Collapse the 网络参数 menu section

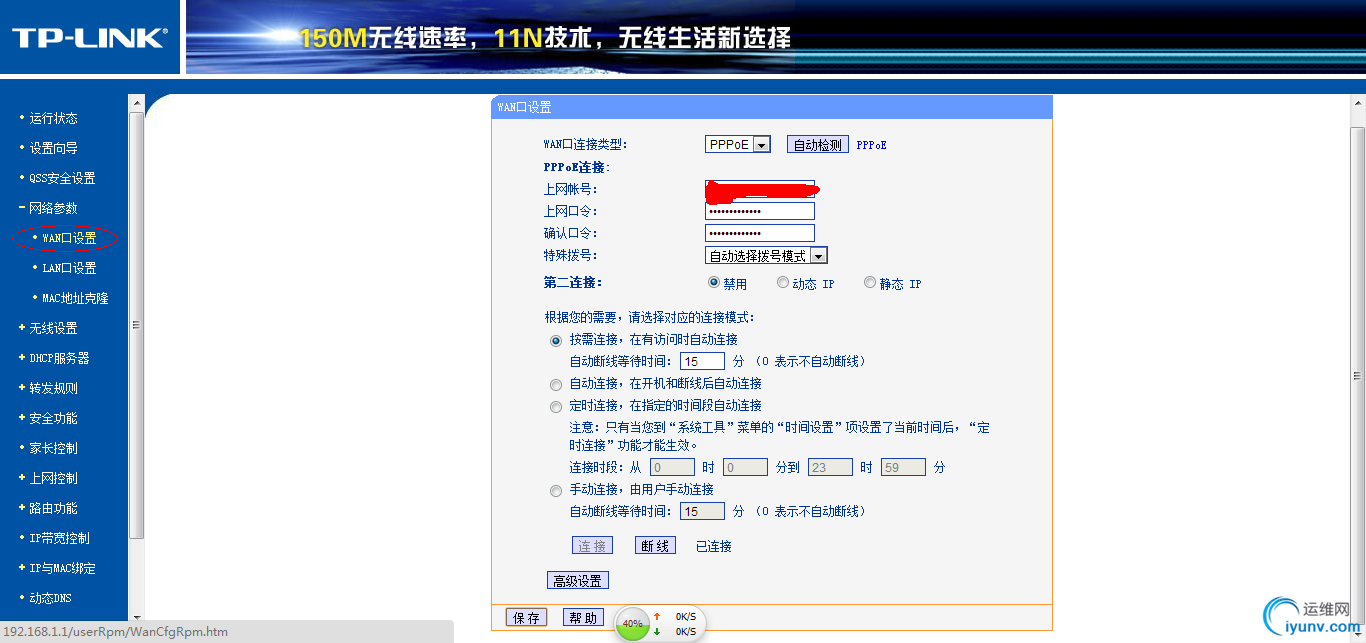pyautogui.click(x=52, y=208)
